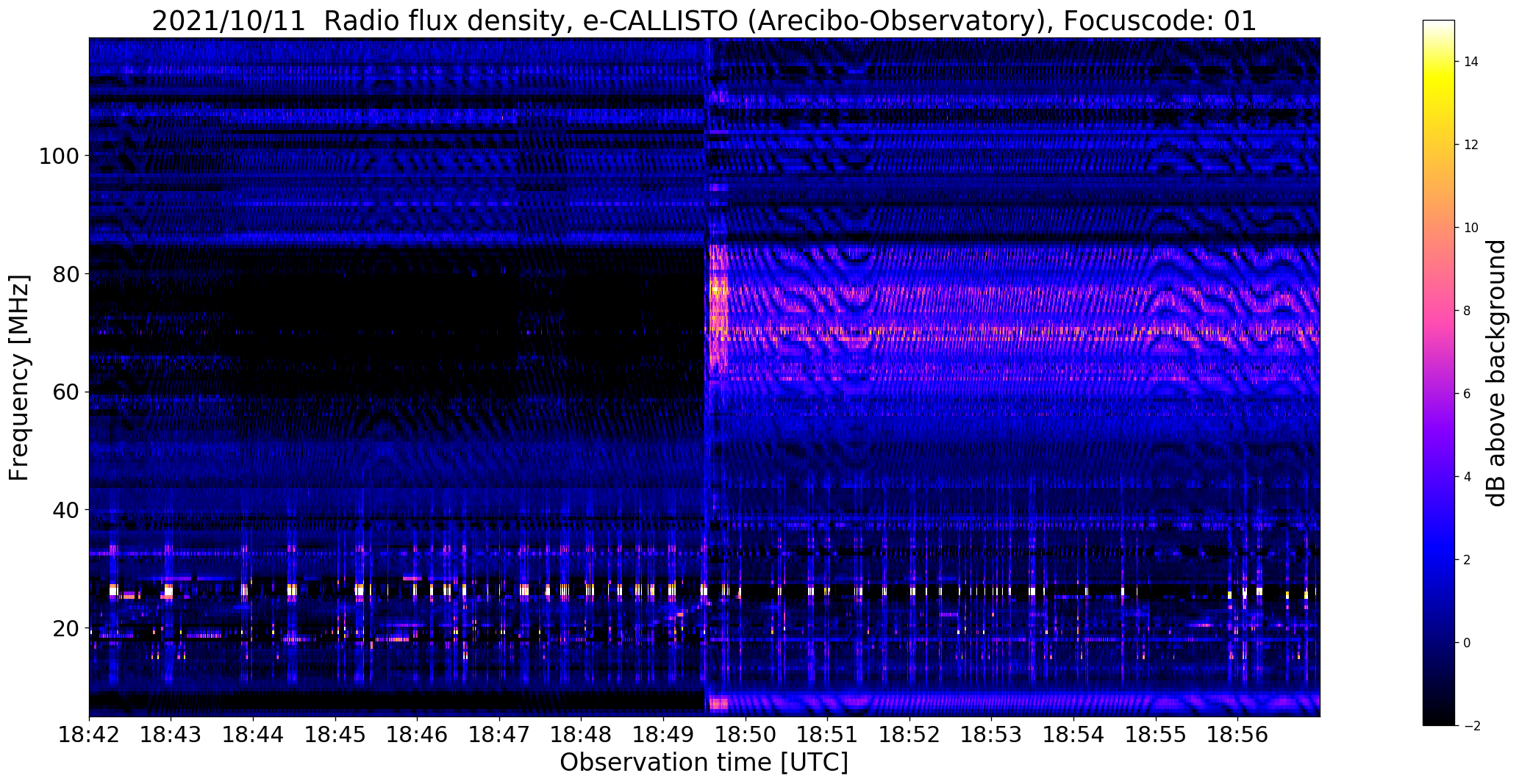Viewport: 1519px width, 784px height.
Task: Click the colorbar tick label 12
Action: tap(1471, 145)
